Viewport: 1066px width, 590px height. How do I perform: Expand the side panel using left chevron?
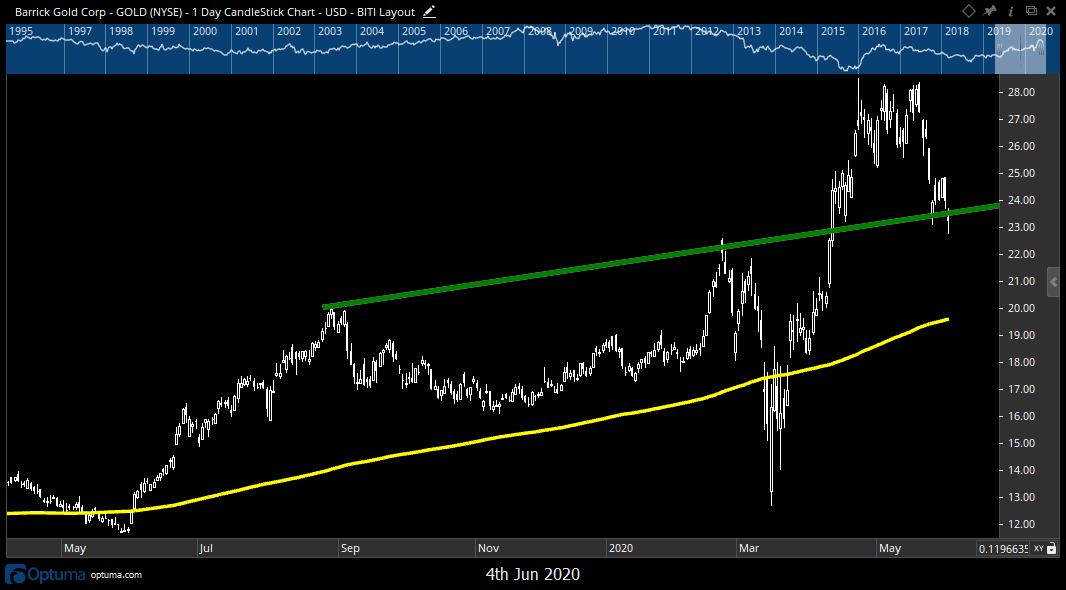(x=1052, y=283)
